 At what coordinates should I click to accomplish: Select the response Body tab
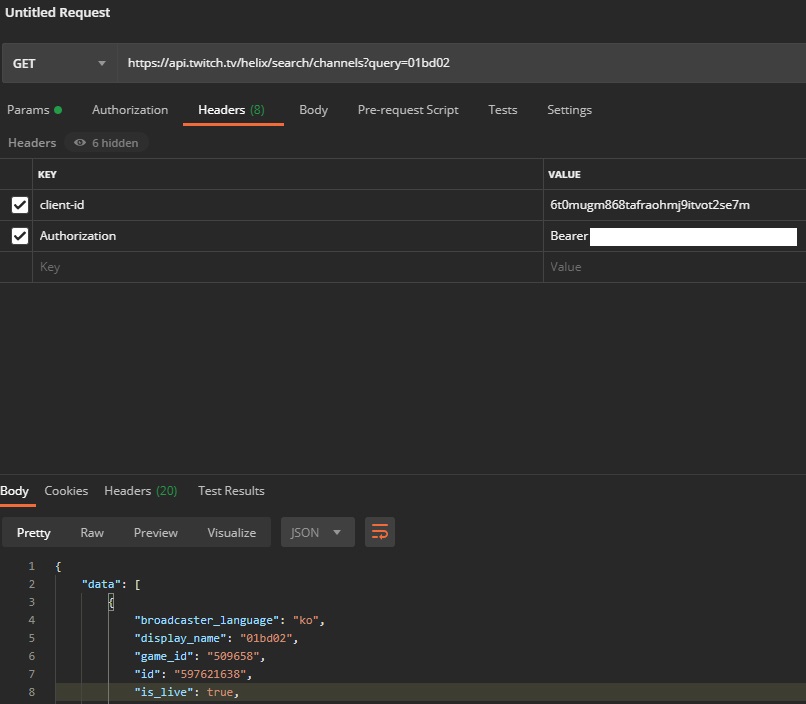[x=14, y=491]
